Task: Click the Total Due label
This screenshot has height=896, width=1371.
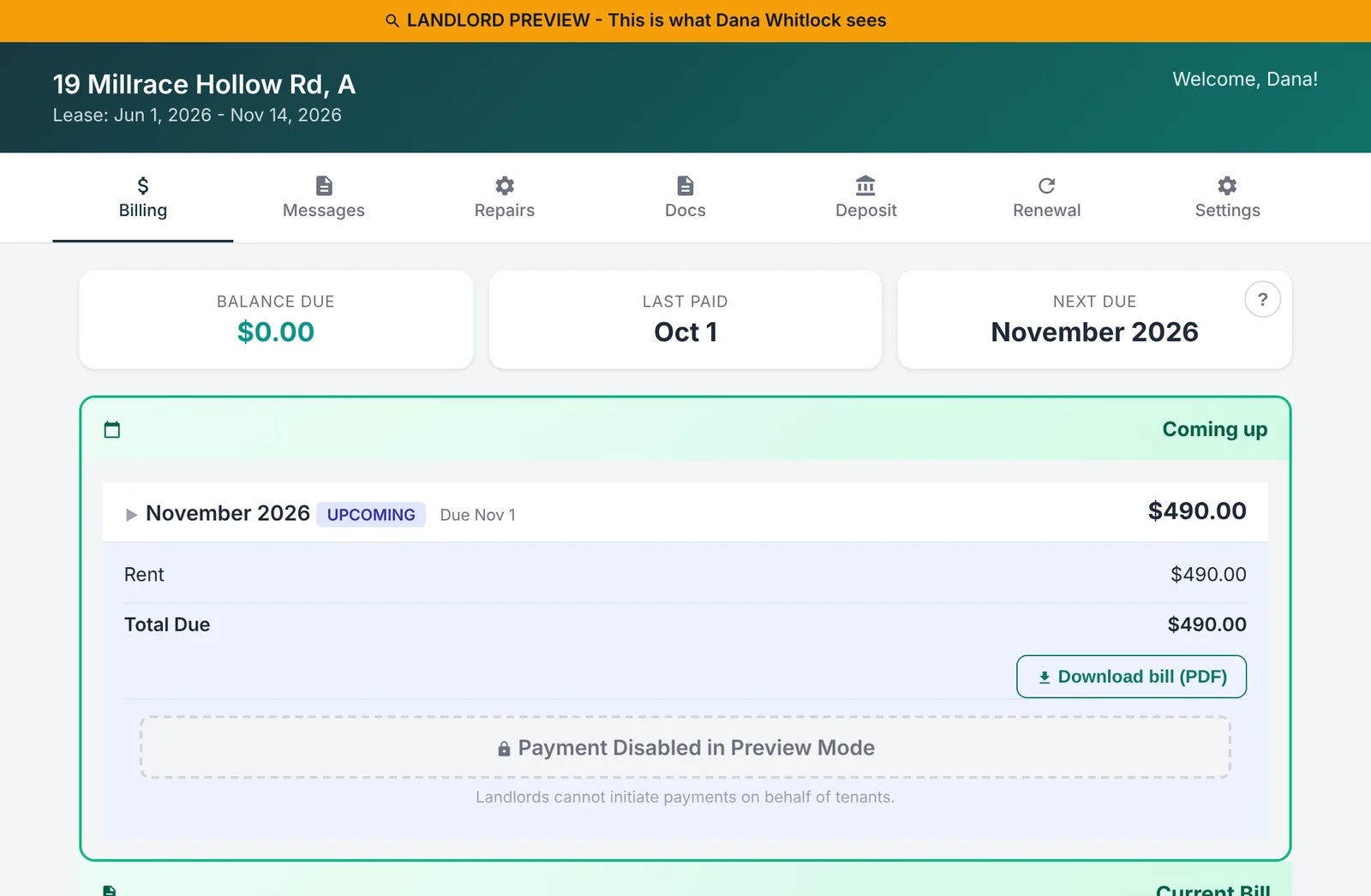Action: (x=167, y=624)
